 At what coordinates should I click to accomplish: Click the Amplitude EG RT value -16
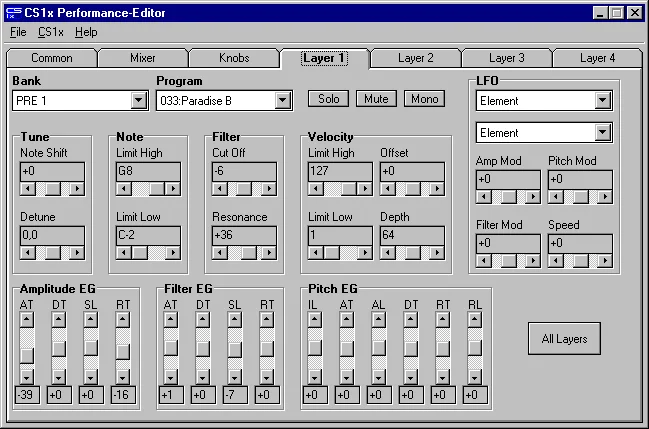123,395
